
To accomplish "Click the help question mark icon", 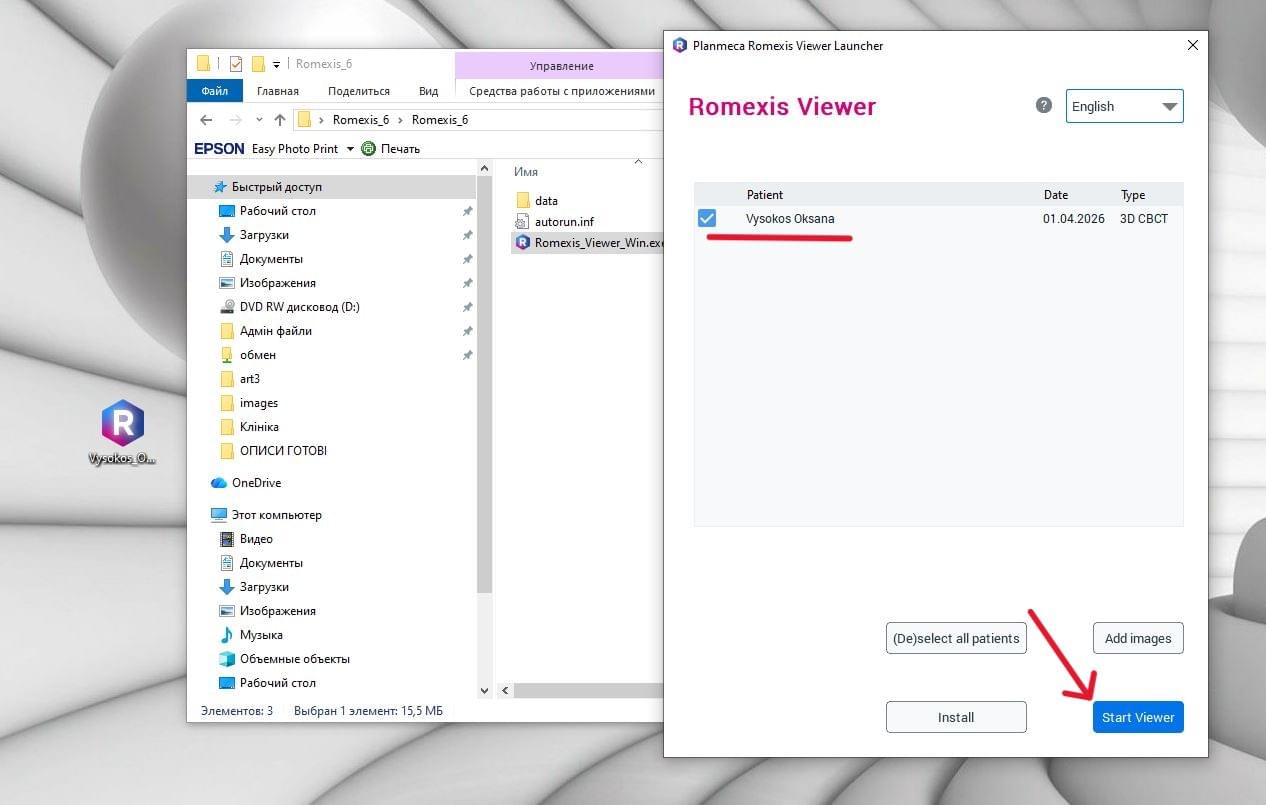I will (1044, 106).
